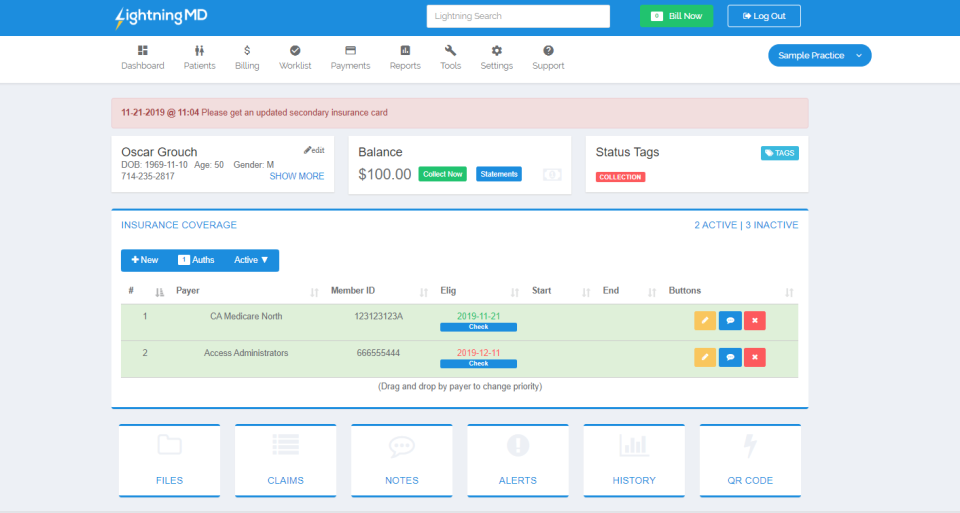Click member ID 666555444
This screenshot has height=513, width=960.
coord(378,353)
